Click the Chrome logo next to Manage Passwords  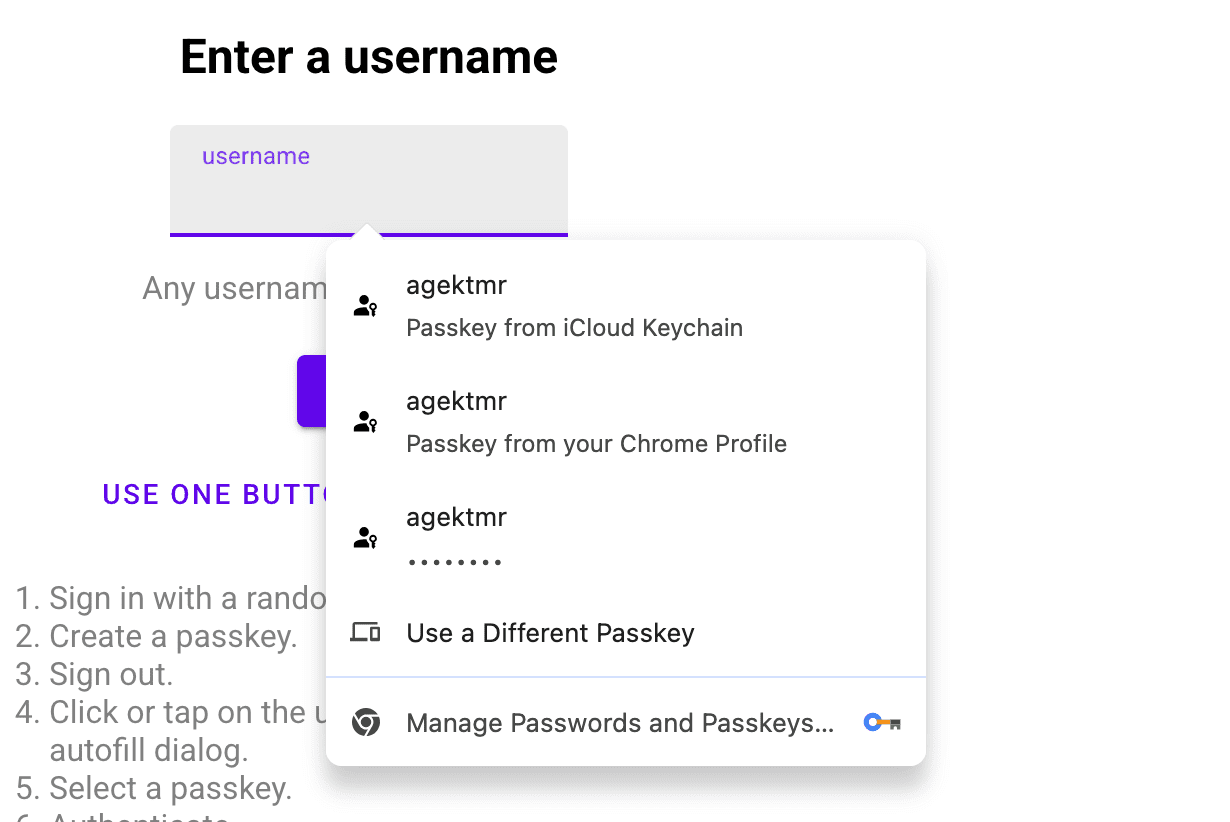[366, 722]
